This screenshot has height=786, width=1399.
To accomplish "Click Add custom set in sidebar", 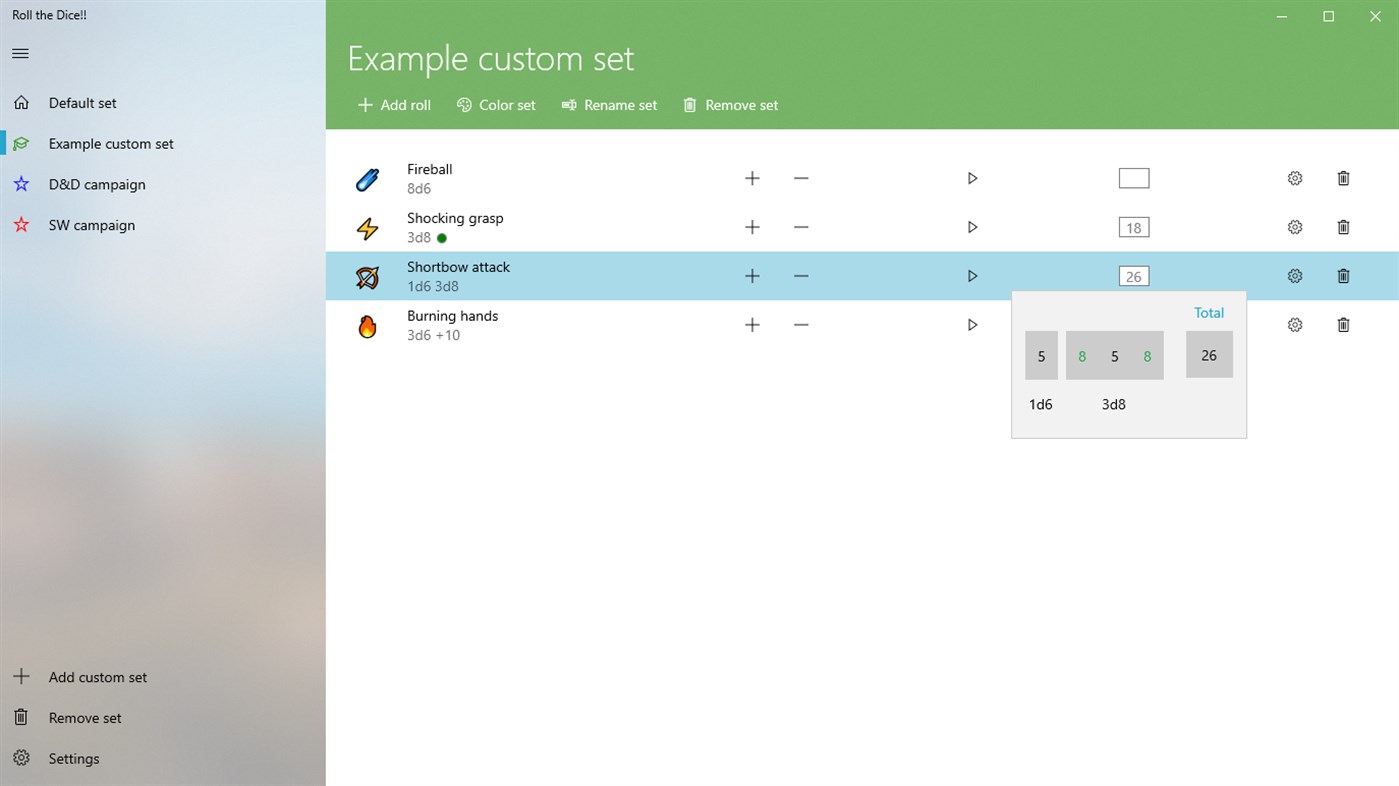I will click(x=97, y=678).
